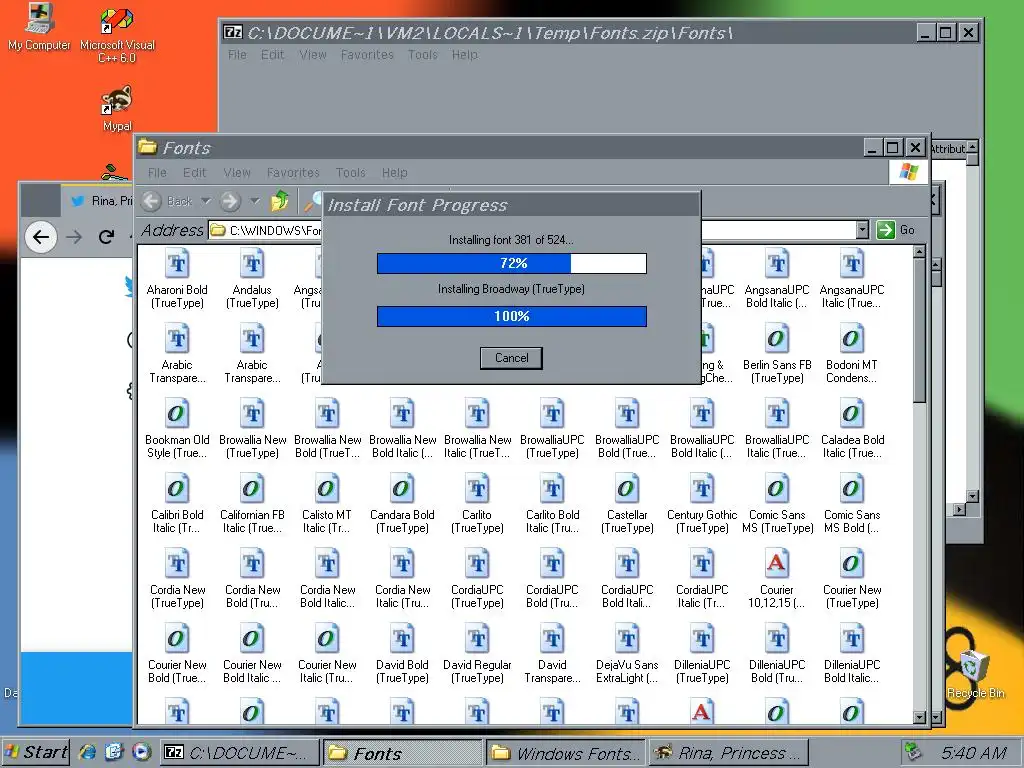Select DejaVu Sans ExtraLight font icon
Screen dimensions: 1024x768
(x=627, y=638)
